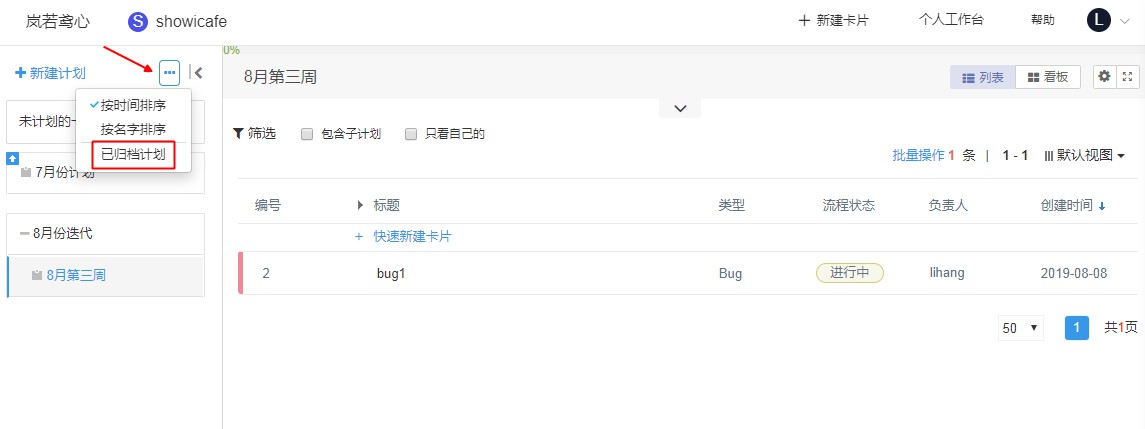The image size is (1145, 429).
Task: Open the three-dots plan options menu
Action: 169,72
